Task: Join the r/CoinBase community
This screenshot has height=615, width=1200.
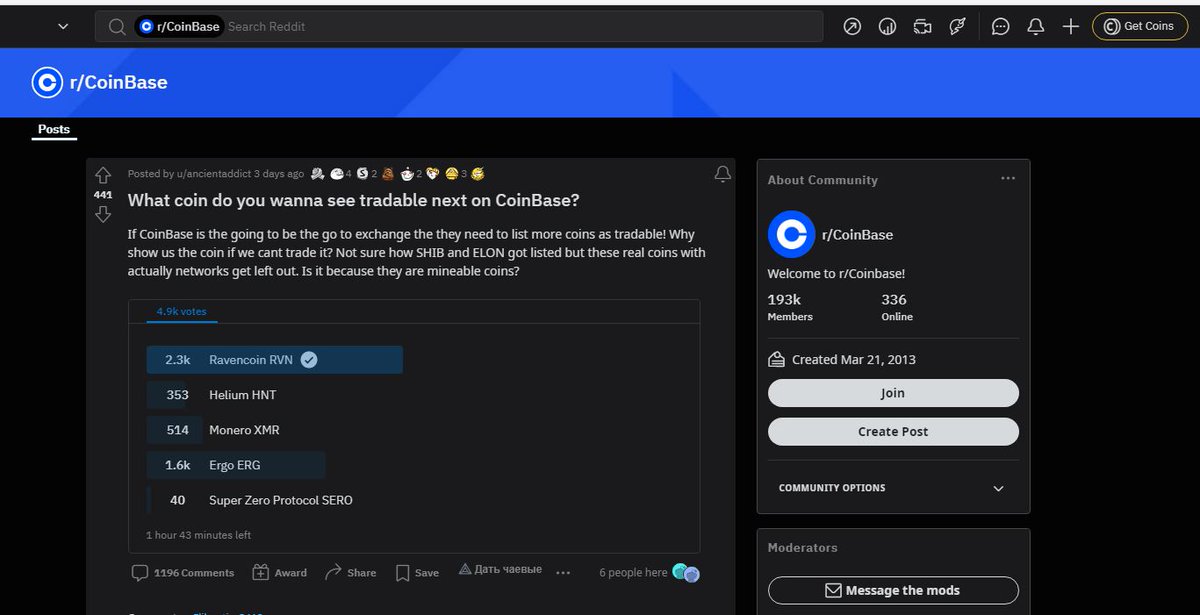Action: 893,393
